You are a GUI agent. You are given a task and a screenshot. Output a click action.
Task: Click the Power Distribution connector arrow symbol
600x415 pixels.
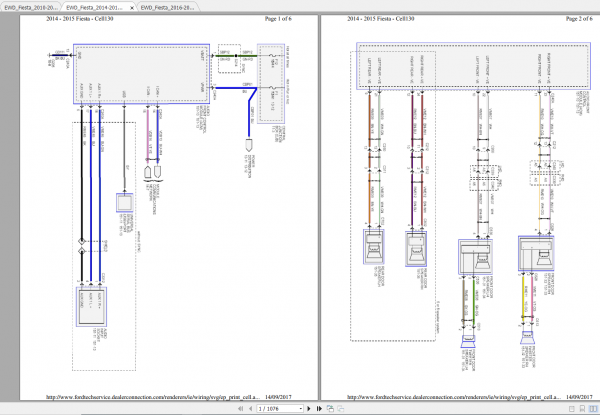pyautogui.click(x=249, y=145)
